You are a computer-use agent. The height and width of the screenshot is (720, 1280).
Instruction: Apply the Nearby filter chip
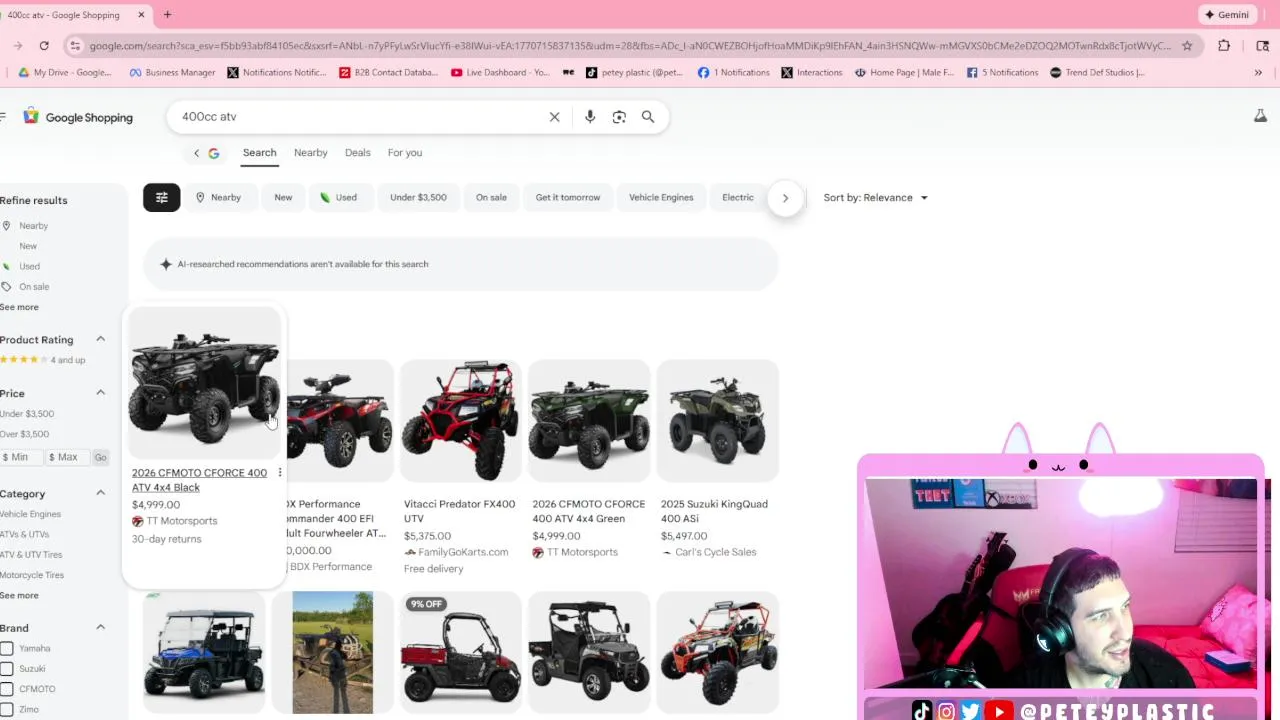pyautogui.click(x=218, y=197)
